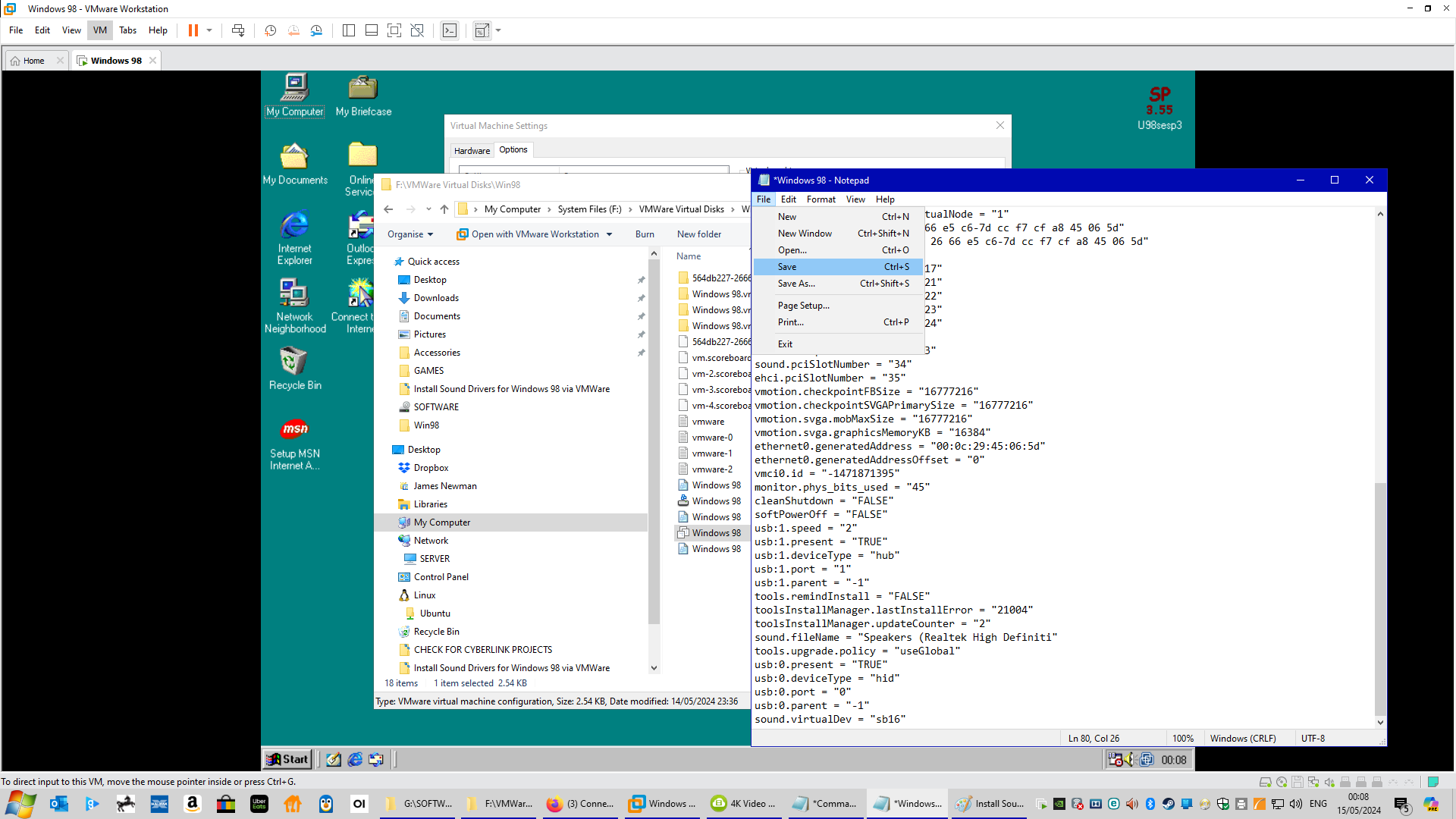
Task: Open the Organise dropdown in Explorer
Action: pyautogui.click(x=410, y=234)
